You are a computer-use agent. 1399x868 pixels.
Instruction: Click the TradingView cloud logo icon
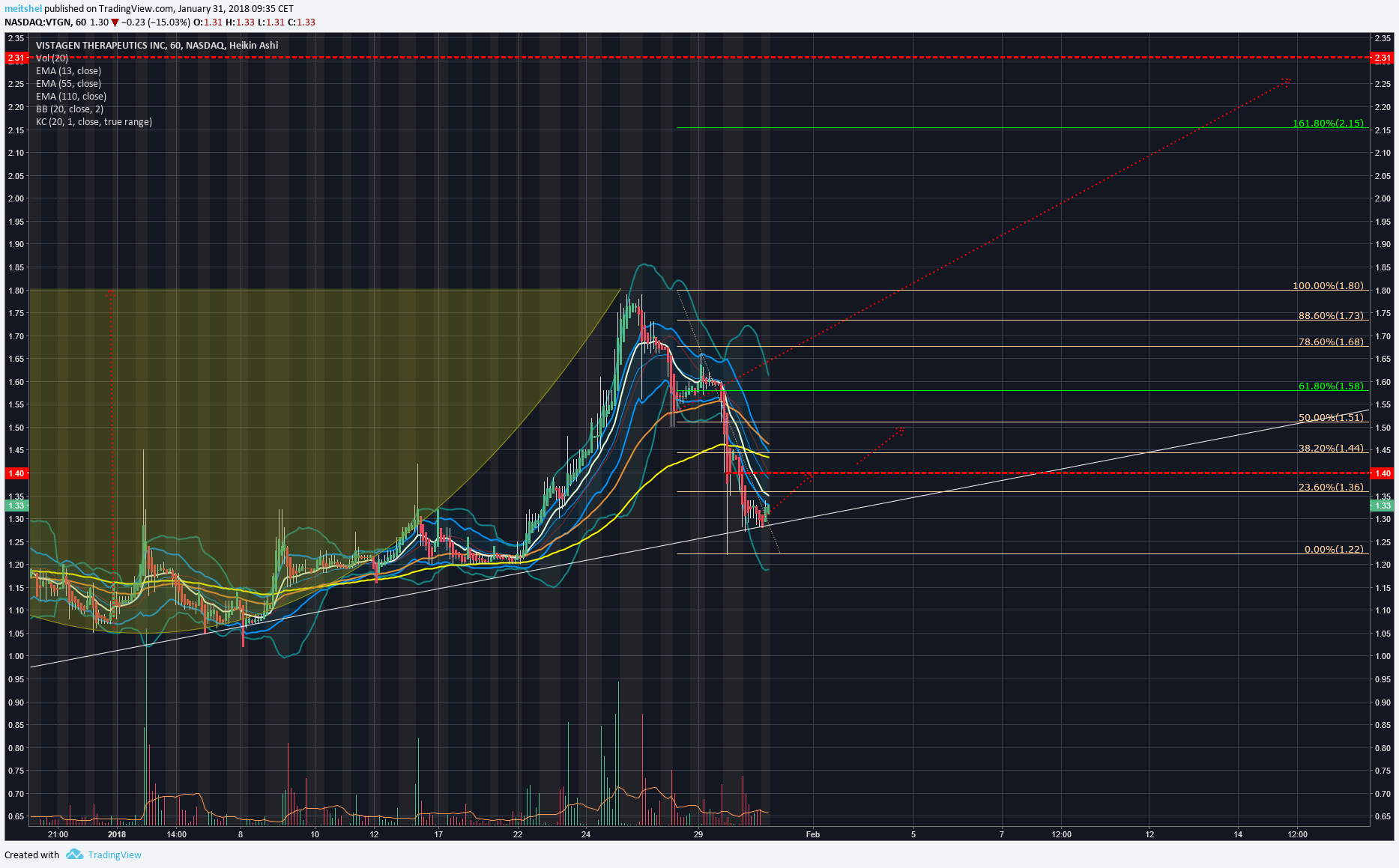[x=74, y=855]
